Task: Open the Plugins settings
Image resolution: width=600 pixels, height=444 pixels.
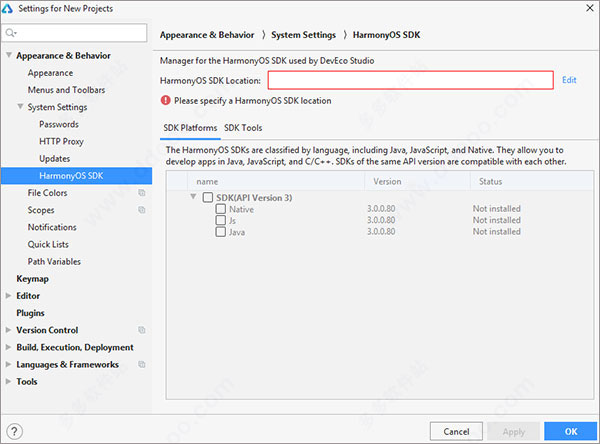Action: (30, 313)
